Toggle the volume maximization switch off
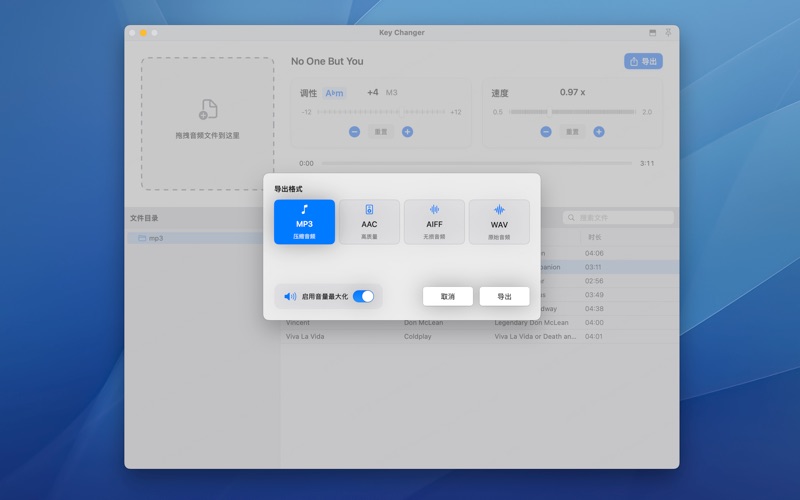Image resolution: width=800 pixels, height=500 pixels. tap(363, 296)
